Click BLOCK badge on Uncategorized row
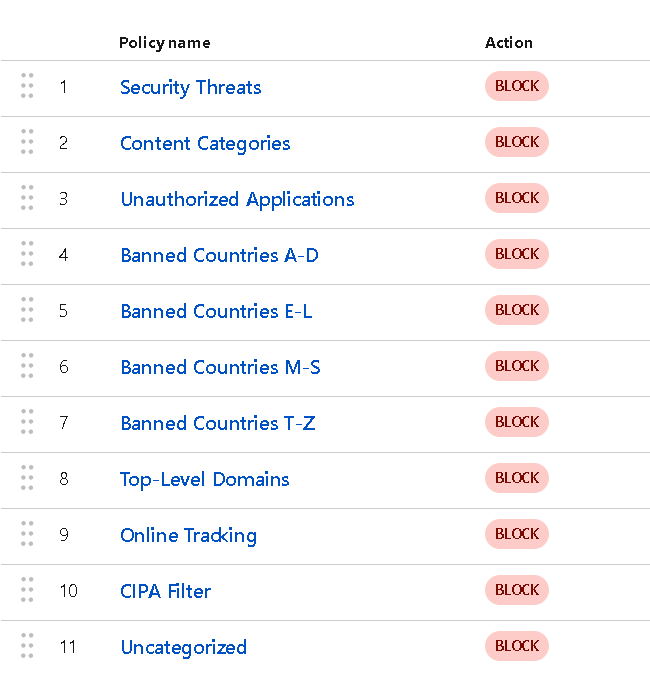Viewport: 650px width, 676px height. [x=517, y=646]
